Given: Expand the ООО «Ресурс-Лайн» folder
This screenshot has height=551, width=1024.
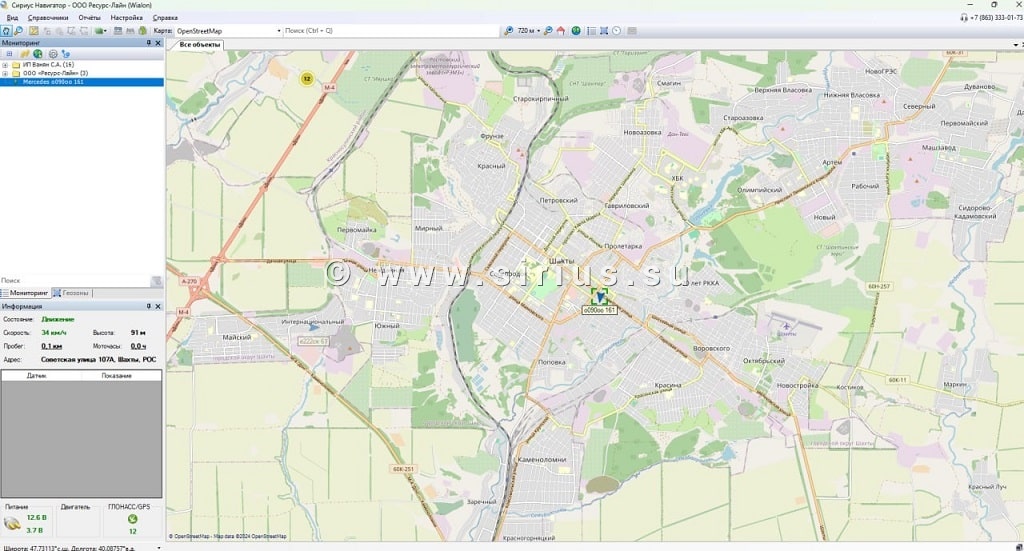Looking at the screenshot, I should 5,73.
